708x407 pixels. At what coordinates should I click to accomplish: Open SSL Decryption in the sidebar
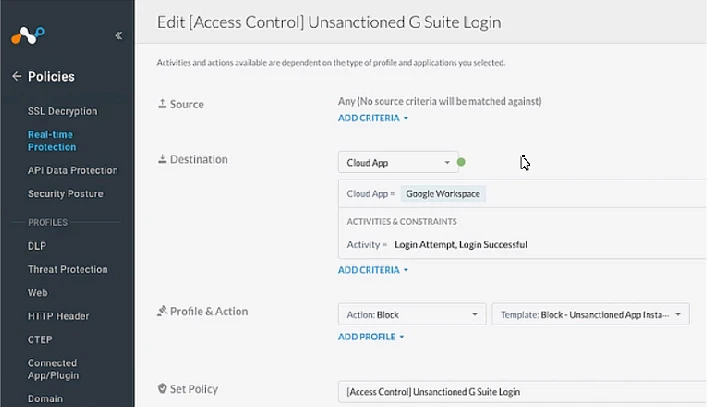[x=62, y=111]
